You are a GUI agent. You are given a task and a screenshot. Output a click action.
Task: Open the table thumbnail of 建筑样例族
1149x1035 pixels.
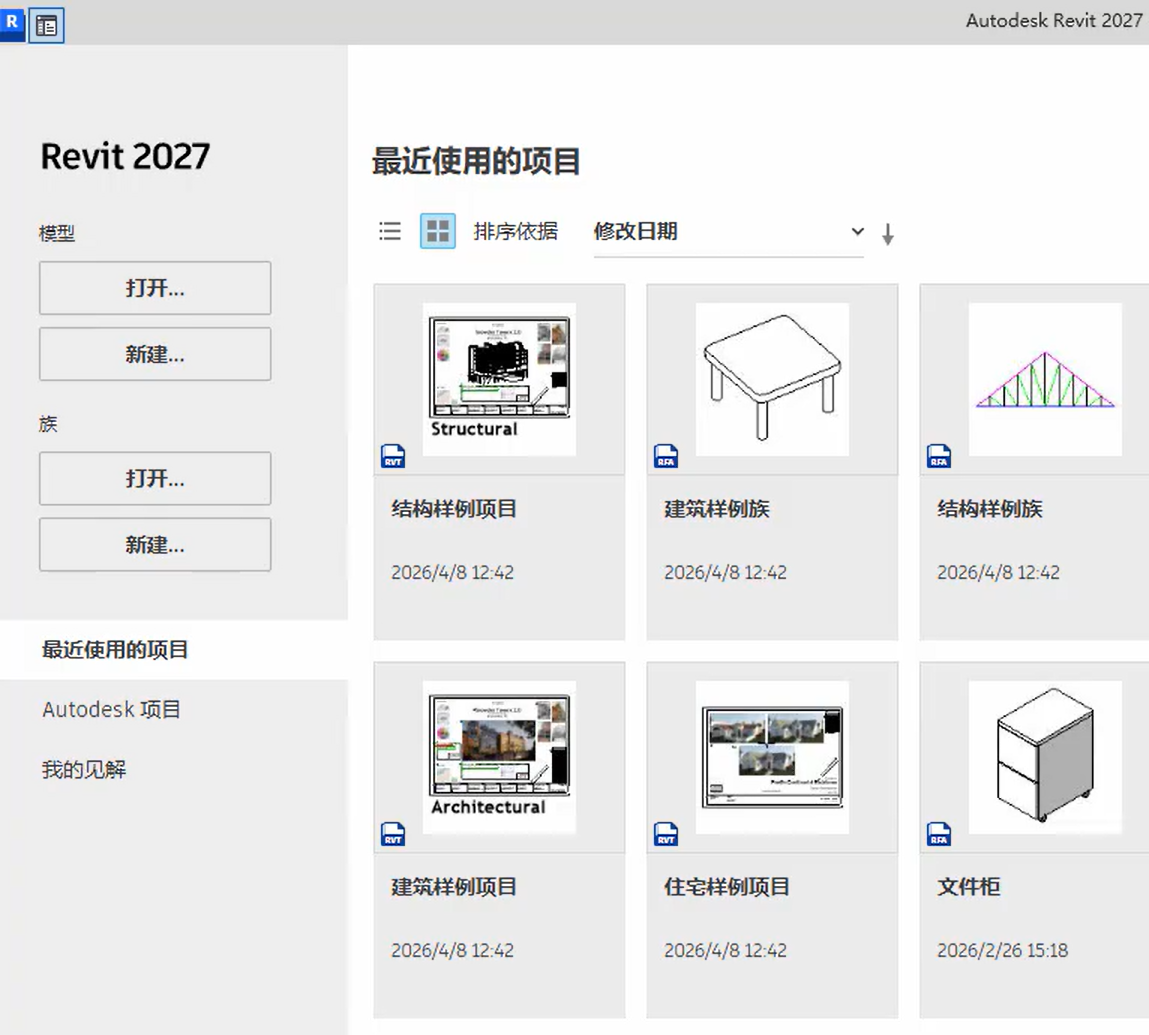[772, 379]
